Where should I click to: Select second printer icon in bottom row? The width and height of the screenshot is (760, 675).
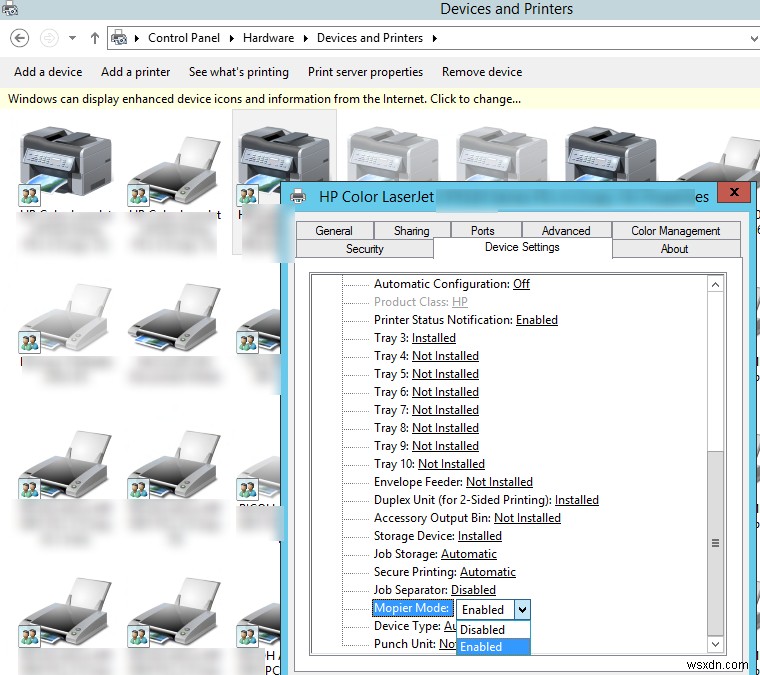click(x=174, y=612)
